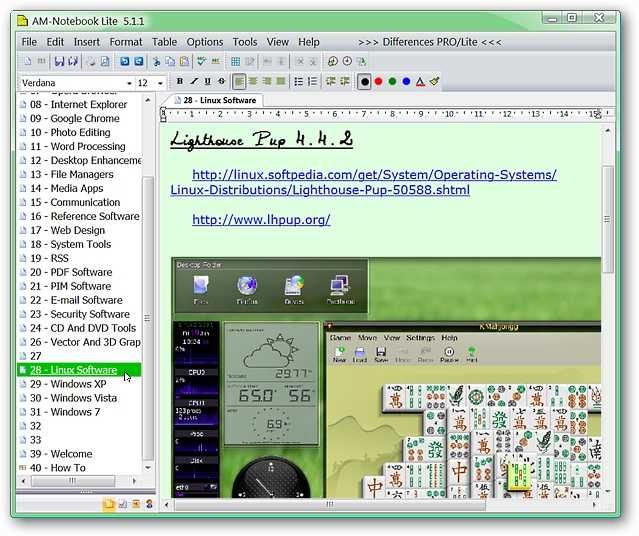Screen dimensions: 639x536
Task: Click the numbered list icon
Action: click(312, 82)
